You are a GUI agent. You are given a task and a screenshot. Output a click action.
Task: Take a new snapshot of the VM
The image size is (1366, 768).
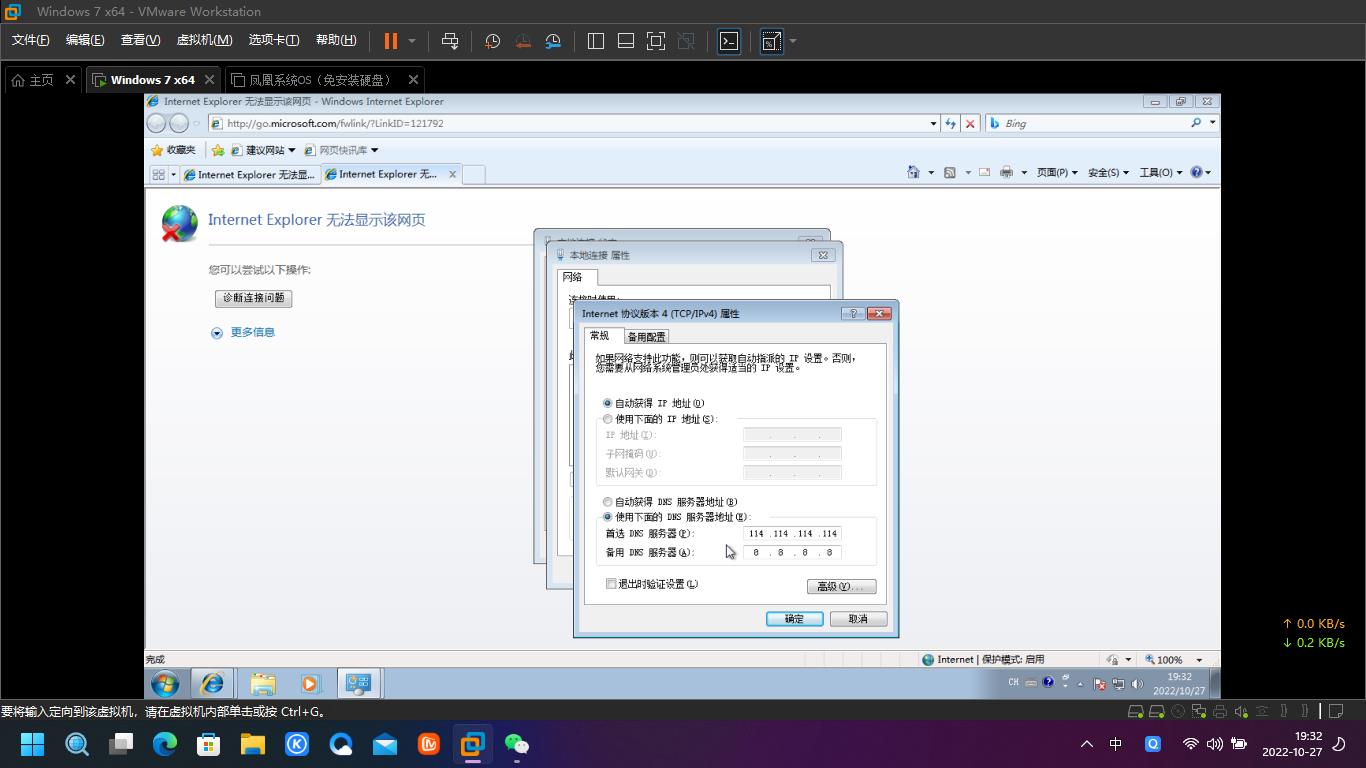[x=491, y=41]
